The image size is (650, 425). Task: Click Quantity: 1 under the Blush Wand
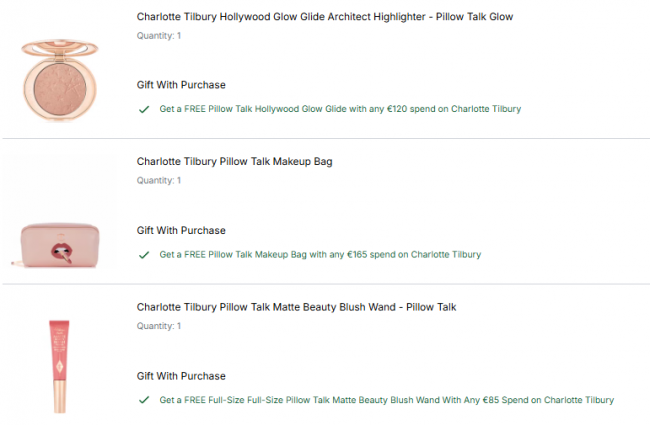click(x=159, y=326)
